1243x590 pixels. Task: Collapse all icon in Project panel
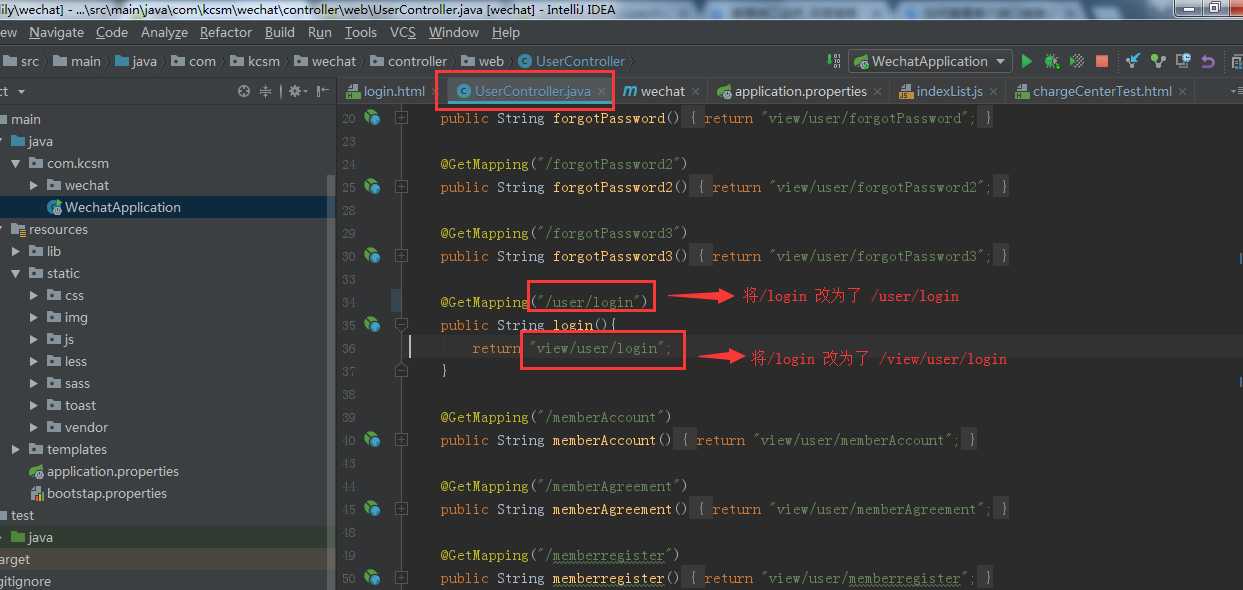[266, 91]
